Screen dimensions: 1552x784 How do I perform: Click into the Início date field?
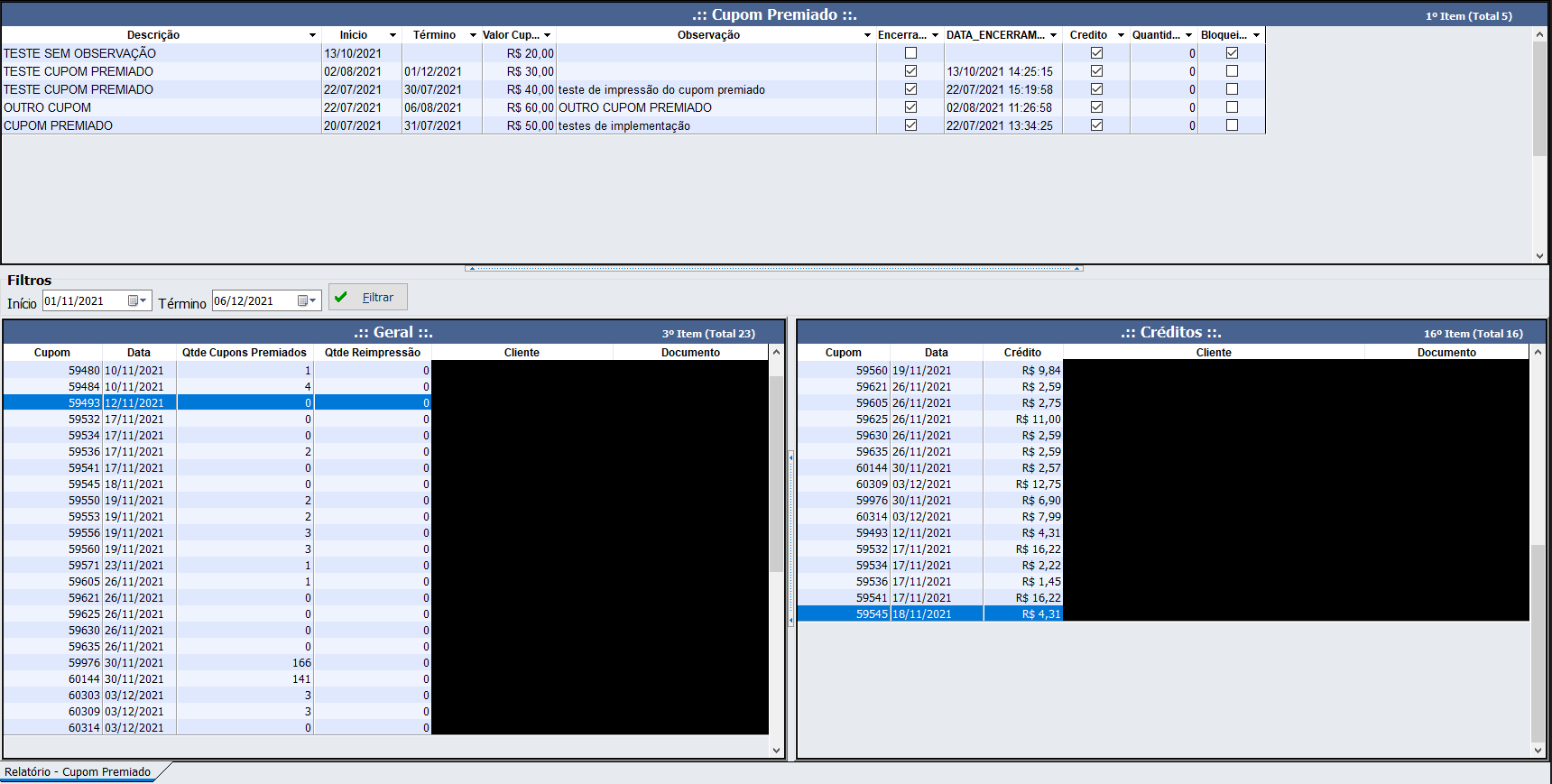(x=83, y=300)
